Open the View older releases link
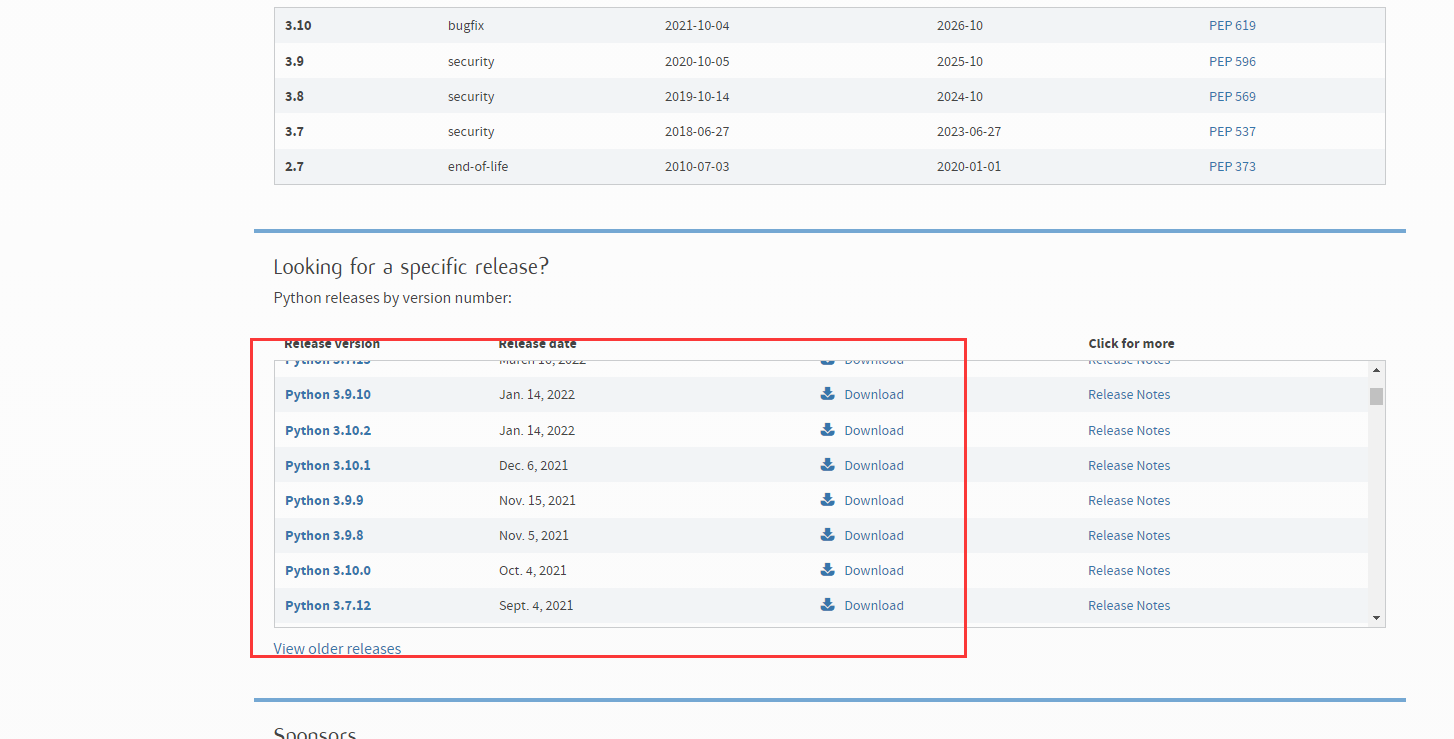The image size is (1454, 739). (x=337, y=648)
